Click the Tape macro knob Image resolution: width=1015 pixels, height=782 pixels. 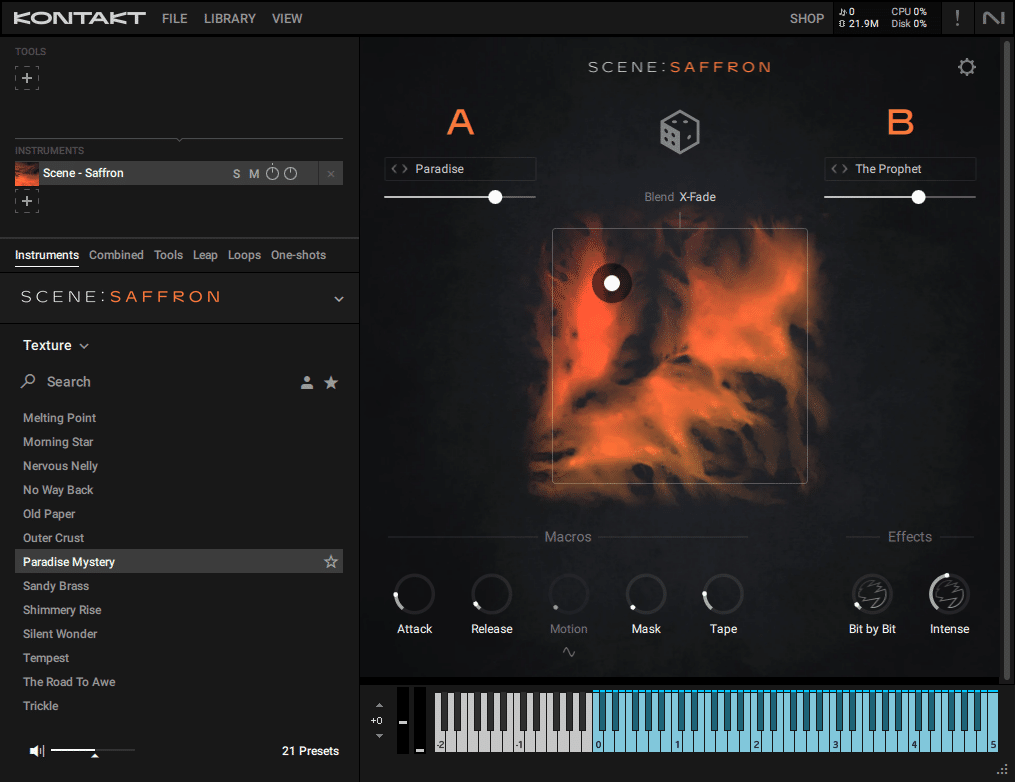[x=723, y=594]
